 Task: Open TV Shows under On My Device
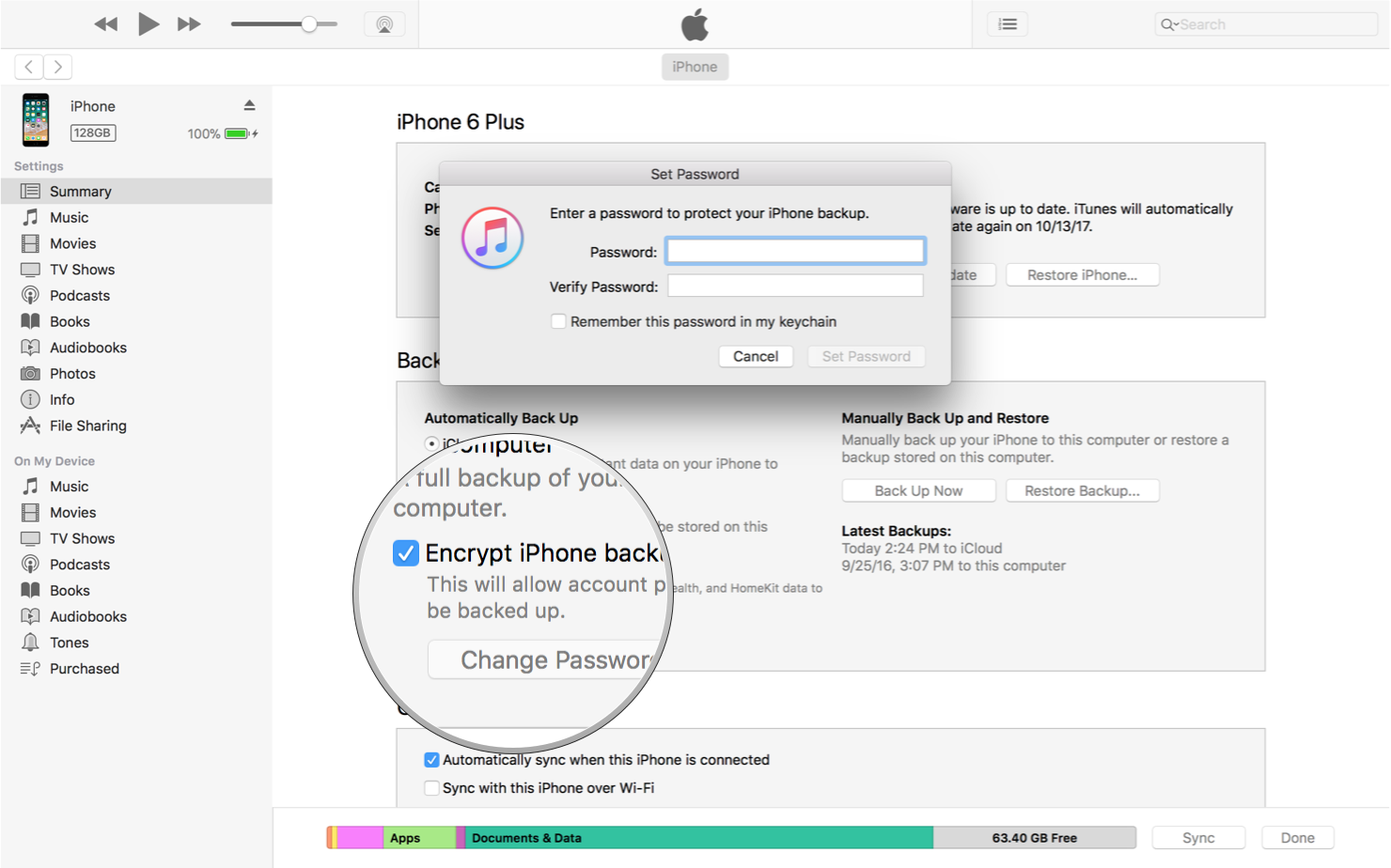[x=136, y=538]
